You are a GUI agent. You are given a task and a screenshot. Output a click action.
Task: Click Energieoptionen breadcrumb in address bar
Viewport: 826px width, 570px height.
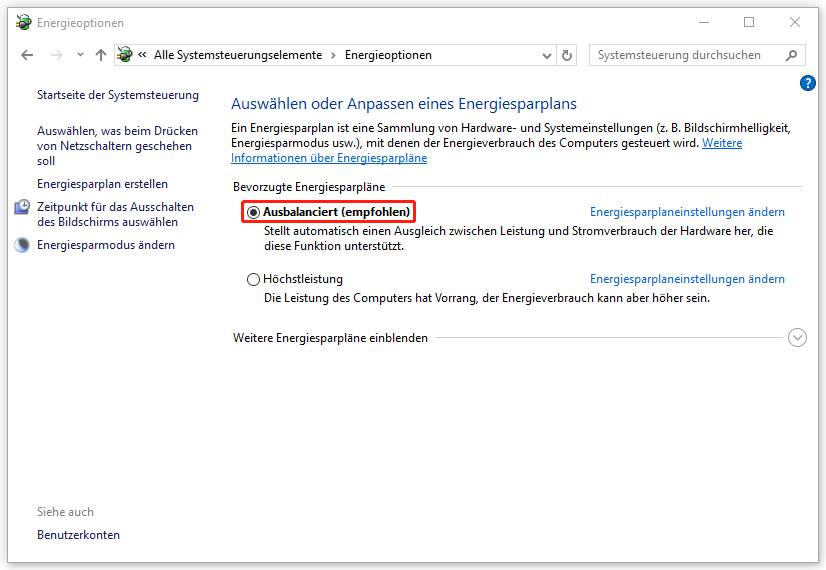pos(388,55)
